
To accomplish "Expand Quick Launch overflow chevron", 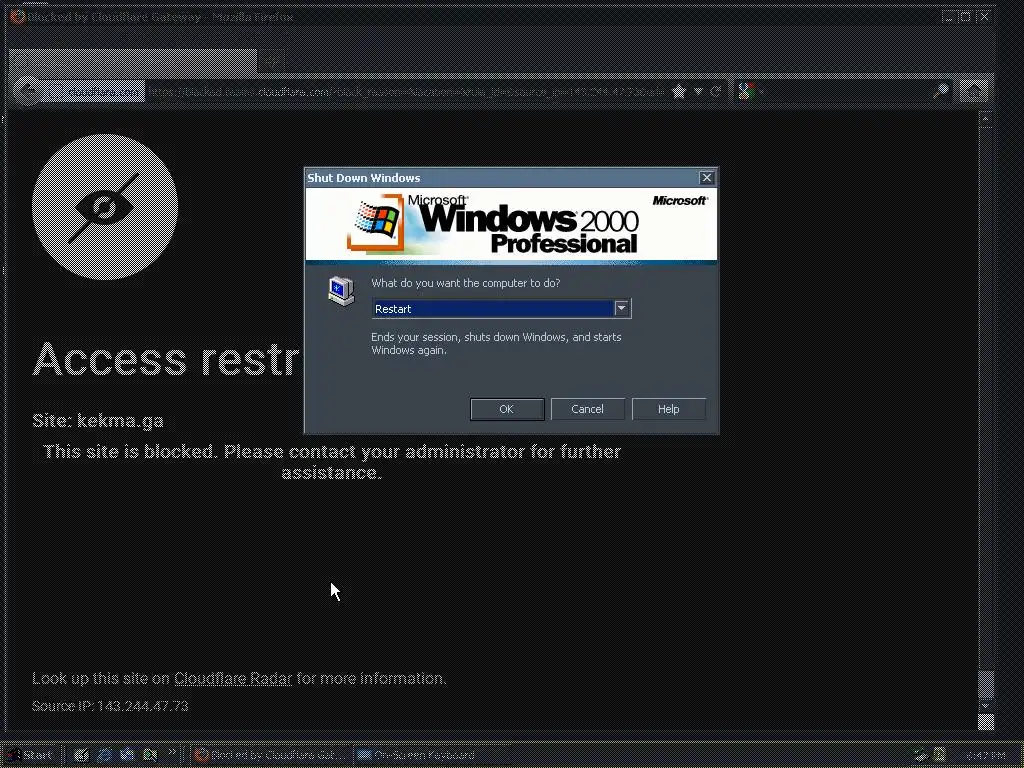I will point(172,752).
